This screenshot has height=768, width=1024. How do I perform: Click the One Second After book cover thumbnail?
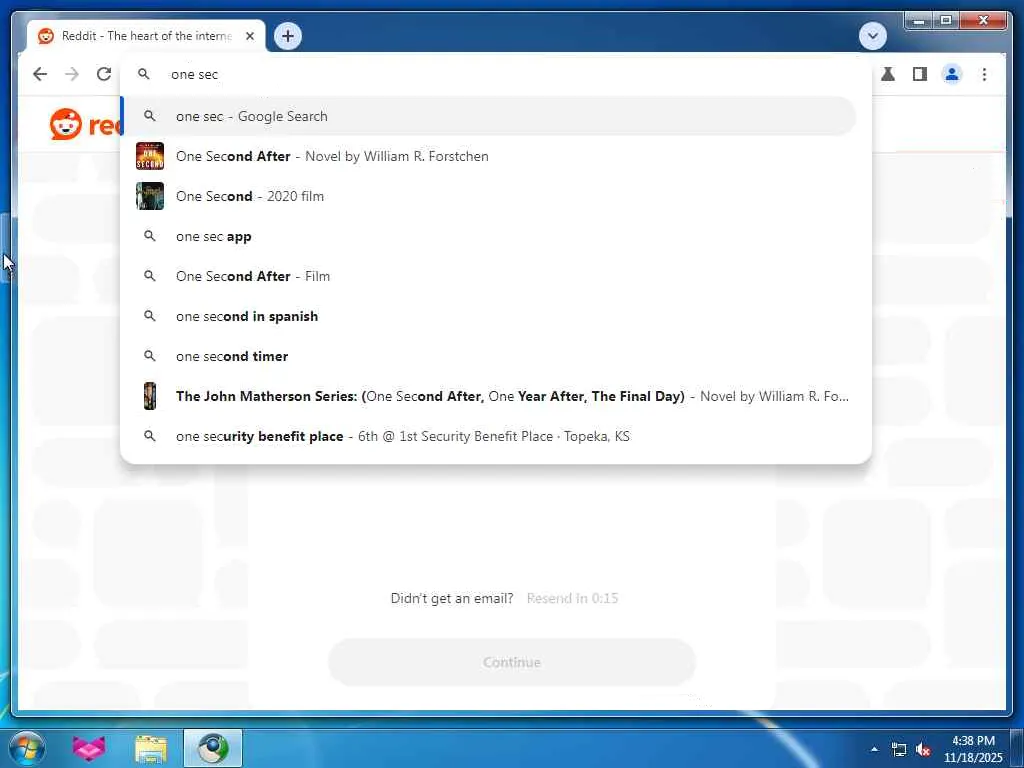(x=150, y=156)
